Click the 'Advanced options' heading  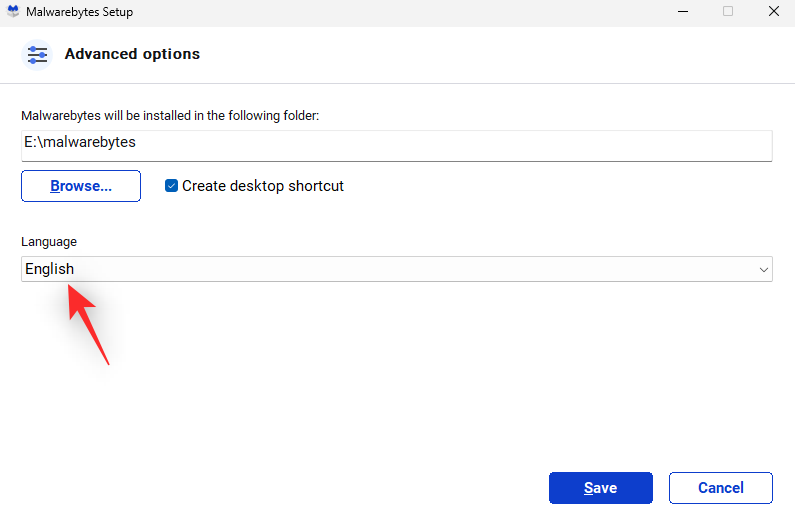pyautogui.click(x=132, y=55)
